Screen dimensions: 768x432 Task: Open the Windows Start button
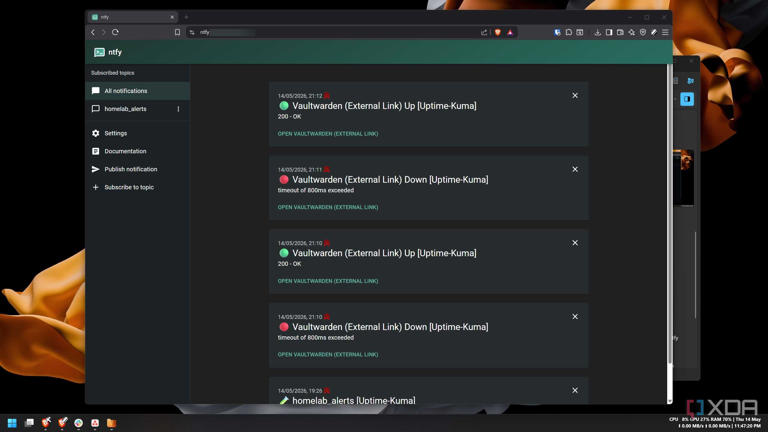(x=12, y=423)
